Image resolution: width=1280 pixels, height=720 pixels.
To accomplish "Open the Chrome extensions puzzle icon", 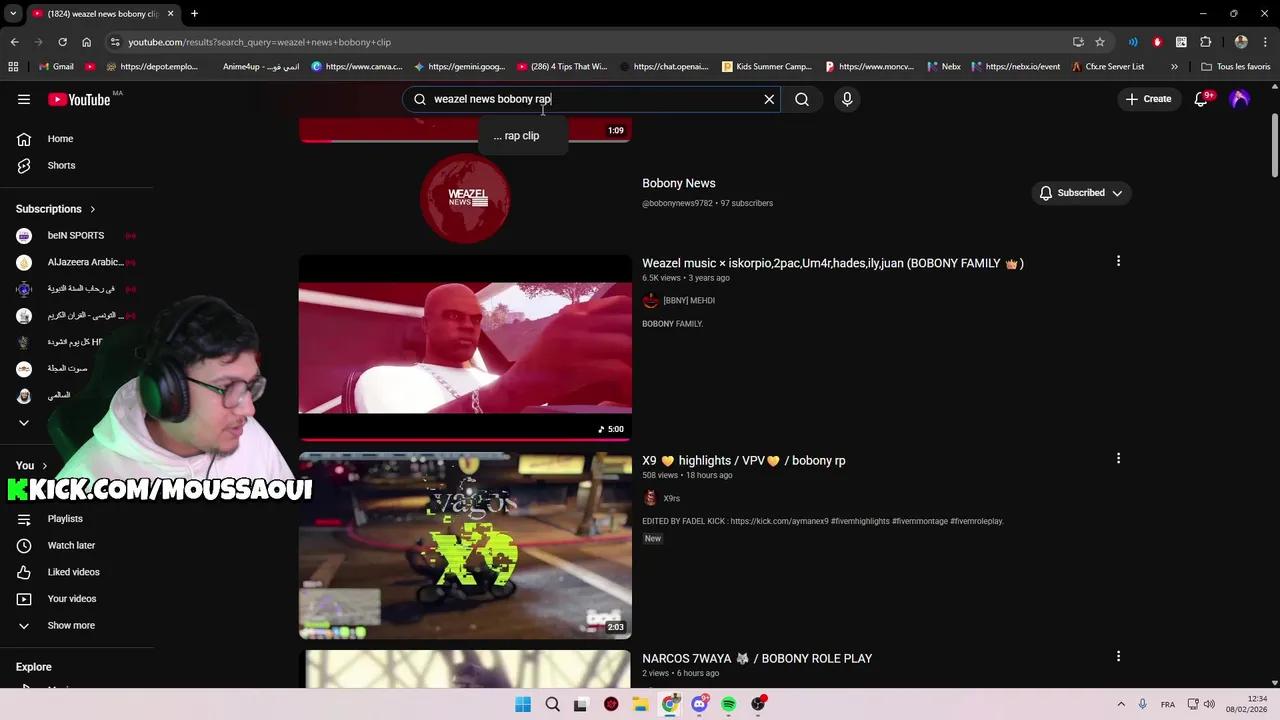I will 1205,42.
